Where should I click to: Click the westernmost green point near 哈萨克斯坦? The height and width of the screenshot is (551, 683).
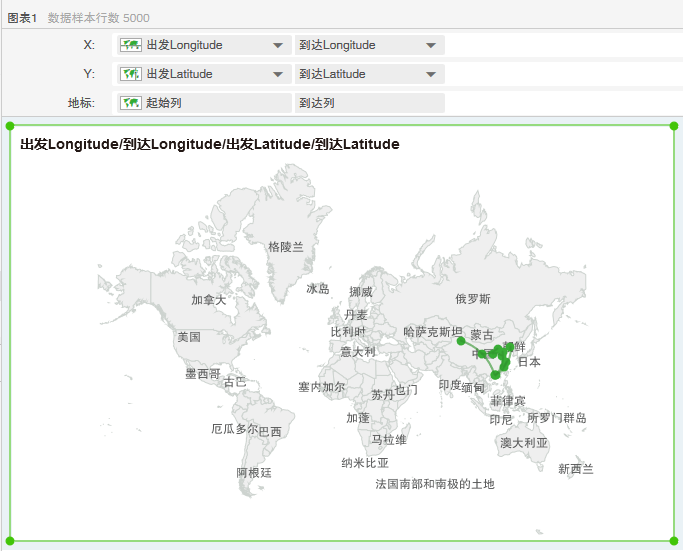tap(461, 341)
